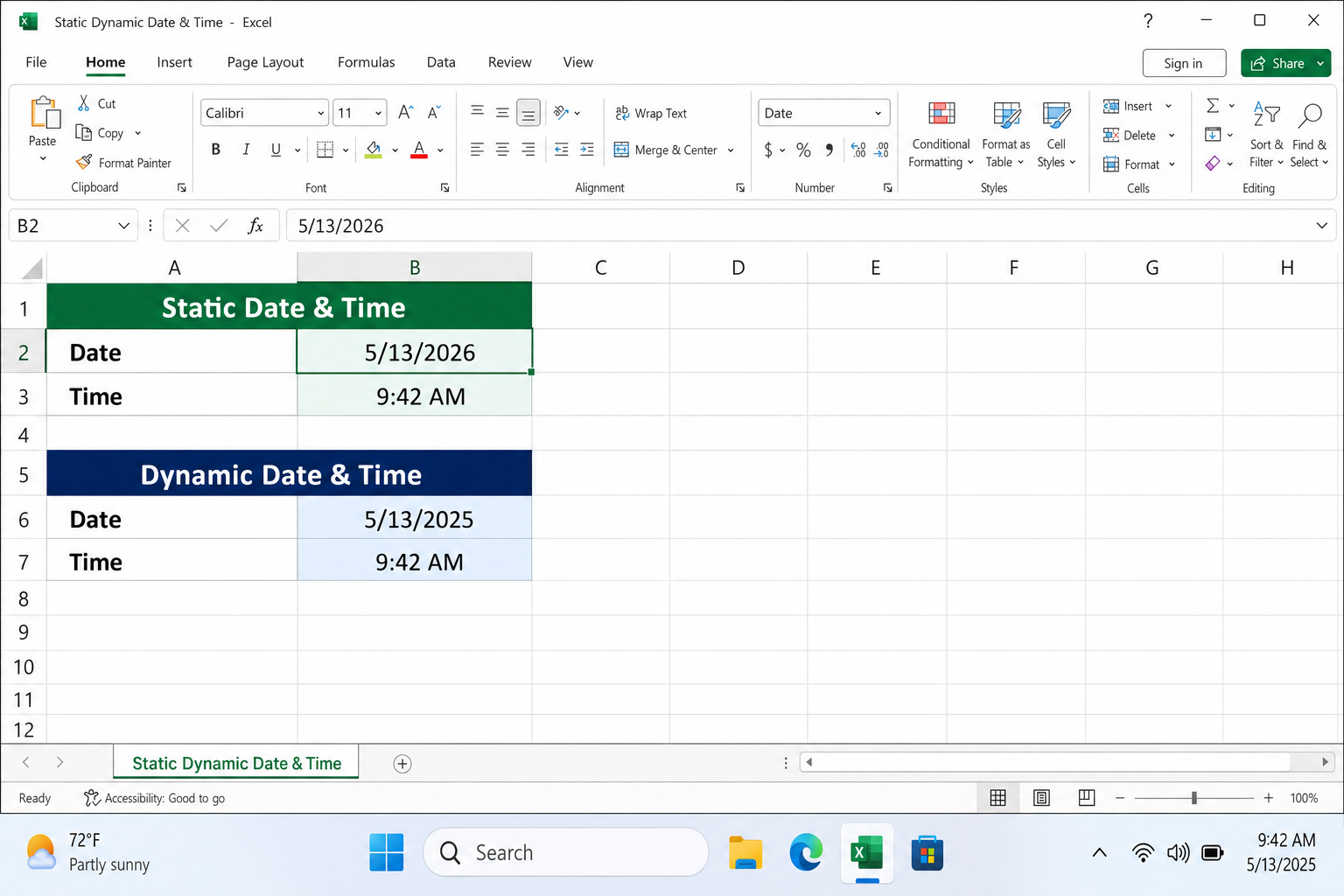
Task: Click Decrease Indent icon
Action: (x=562, y=150)
